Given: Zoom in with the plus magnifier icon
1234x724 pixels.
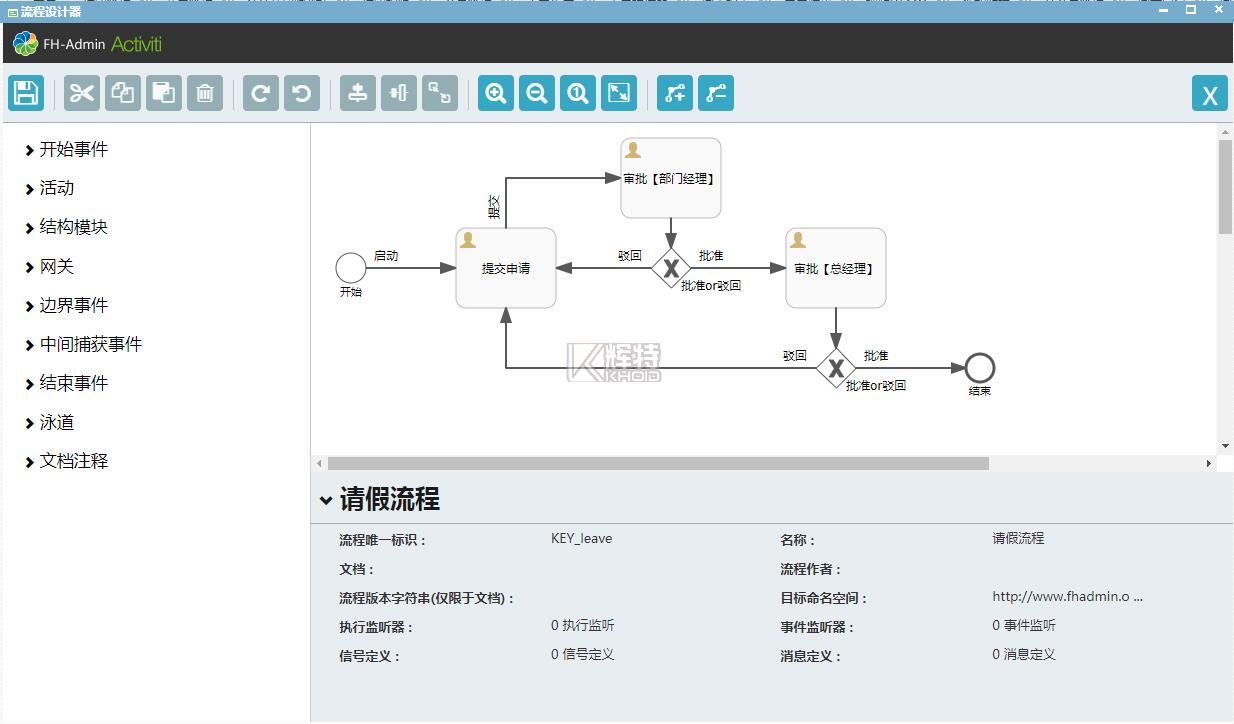Looking at the screenshot, I should [496, 93].
